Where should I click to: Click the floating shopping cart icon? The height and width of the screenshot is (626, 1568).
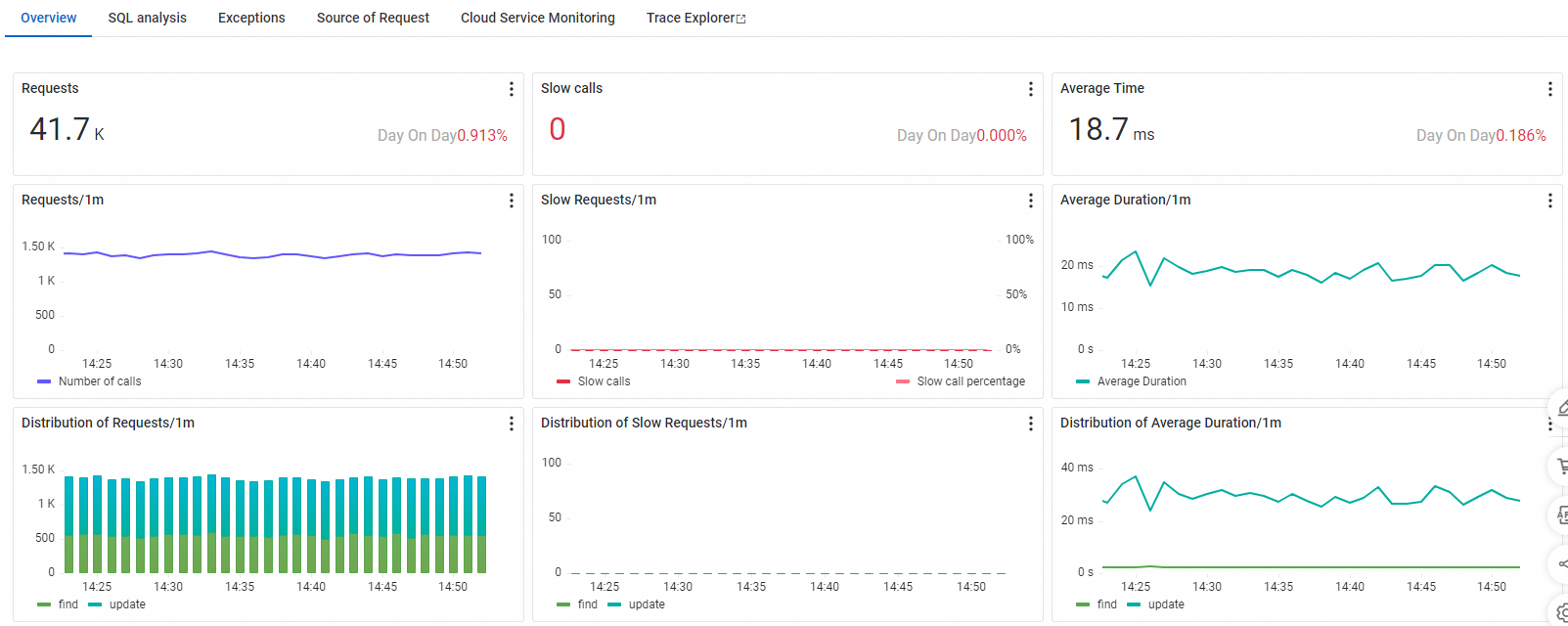point(1562,467)
